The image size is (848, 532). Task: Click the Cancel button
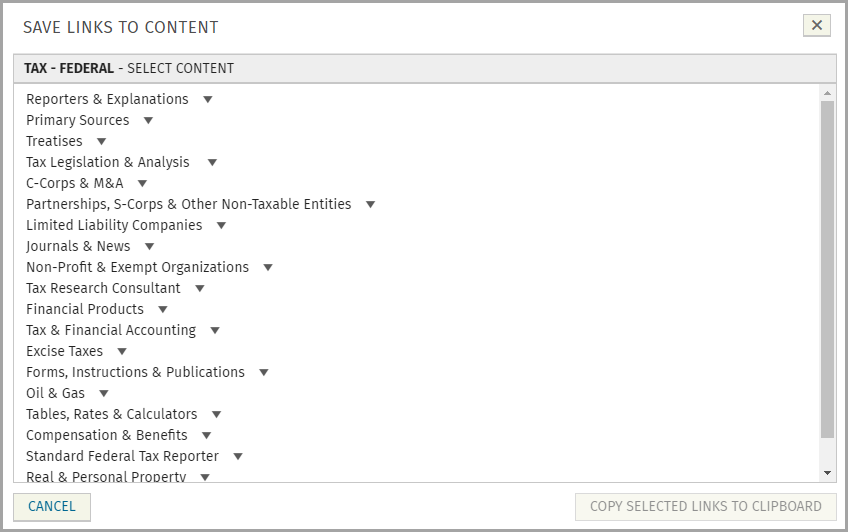52,507
